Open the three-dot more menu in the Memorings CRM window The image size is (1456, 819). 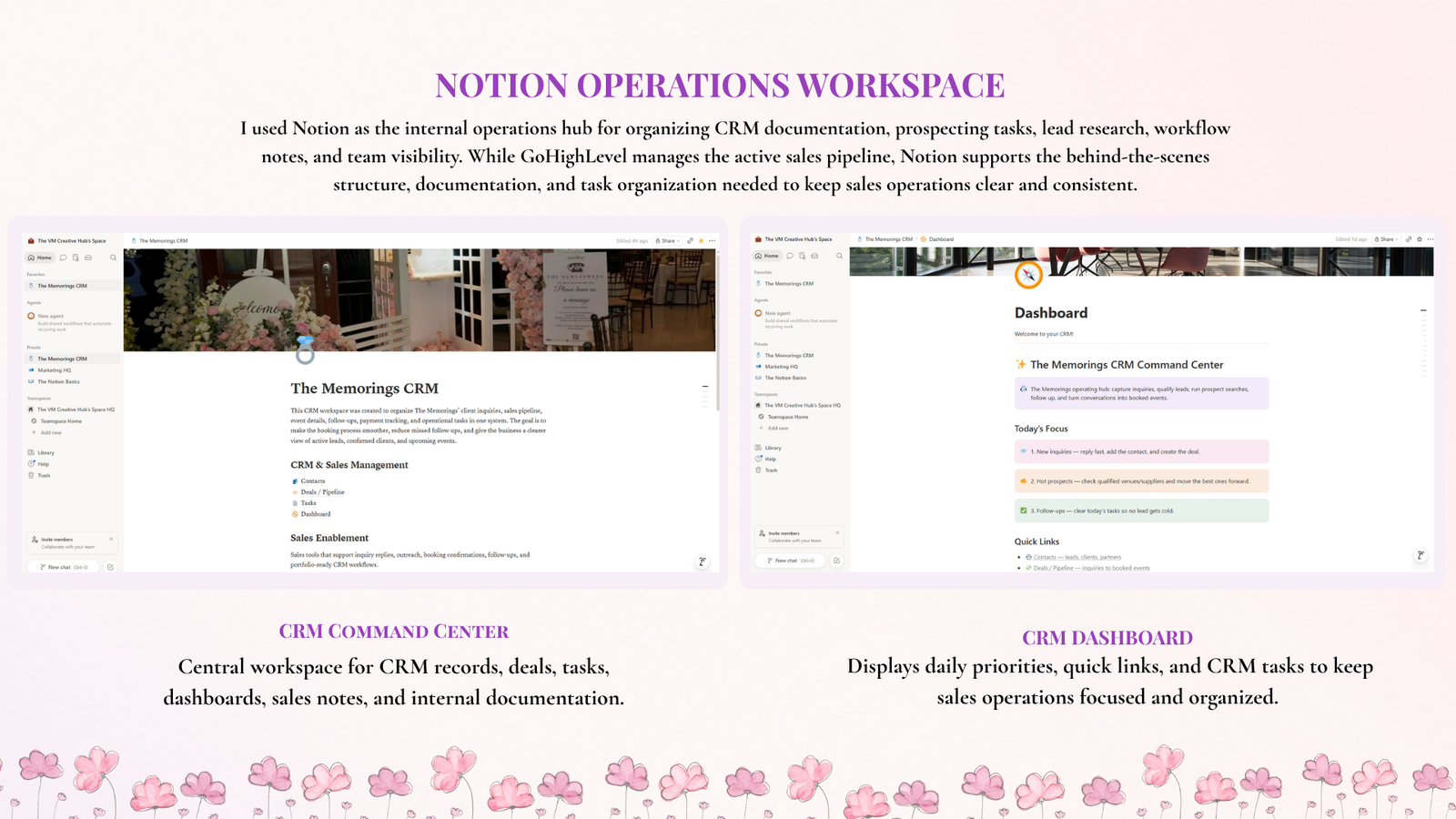click(712, 241)
